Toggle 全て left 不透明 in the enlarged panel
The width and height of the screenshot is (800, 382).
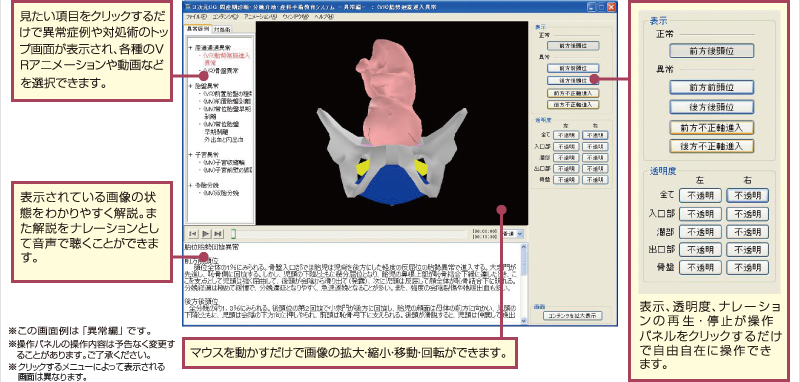[701, 195]
